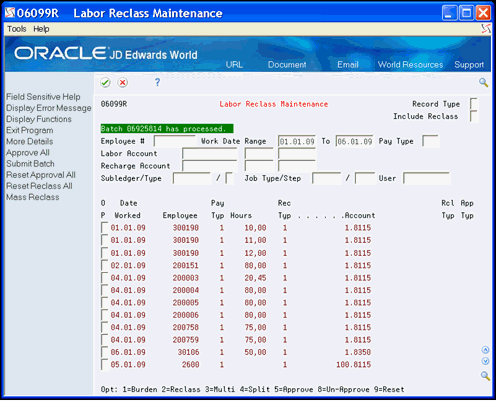Click the first Recharge Account field
Image resolution: width=496 pixels, height=401 pixels.
coord(210,166)
